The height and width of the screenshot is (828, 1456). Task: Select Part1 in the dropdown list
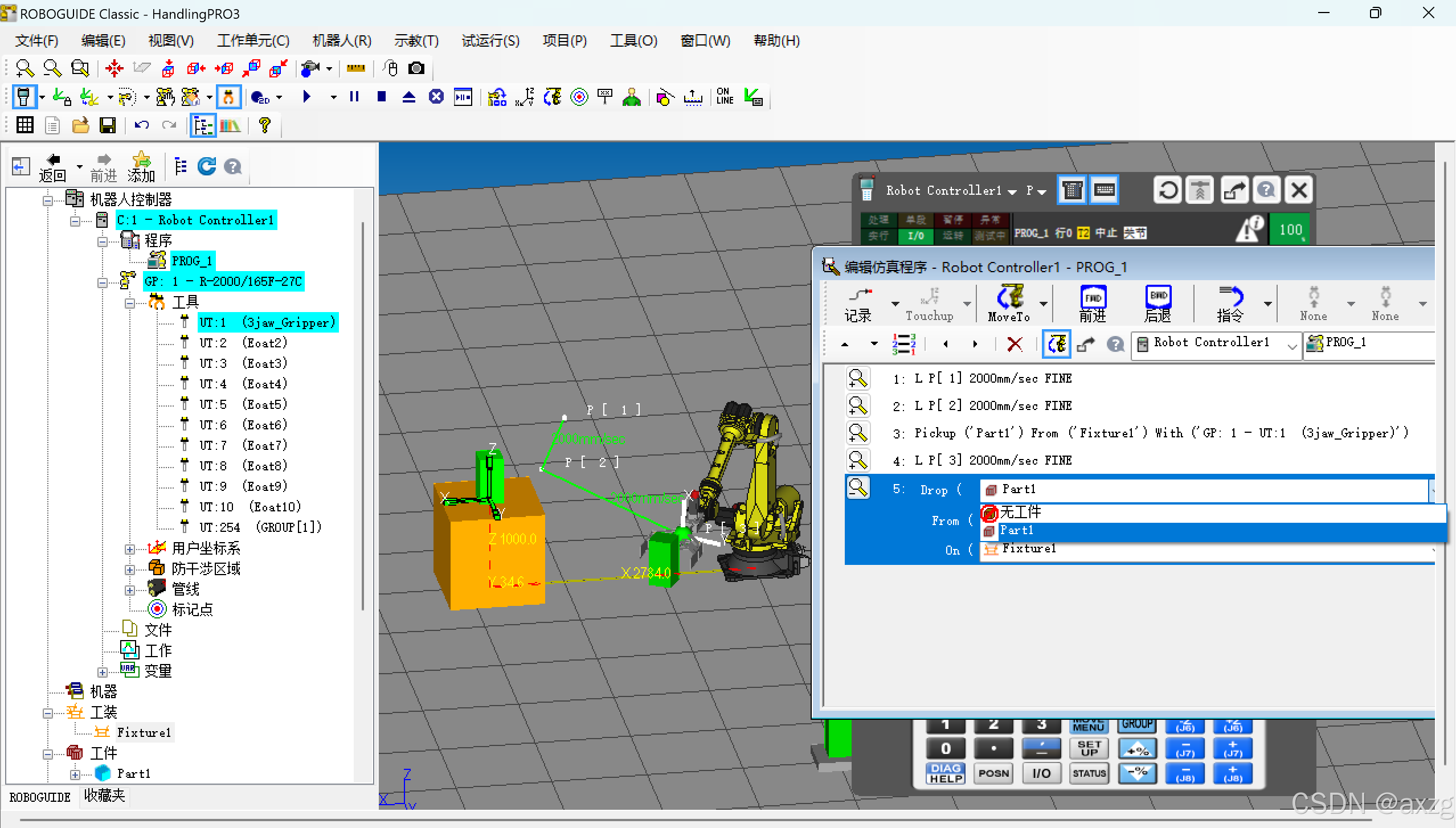1017,531
